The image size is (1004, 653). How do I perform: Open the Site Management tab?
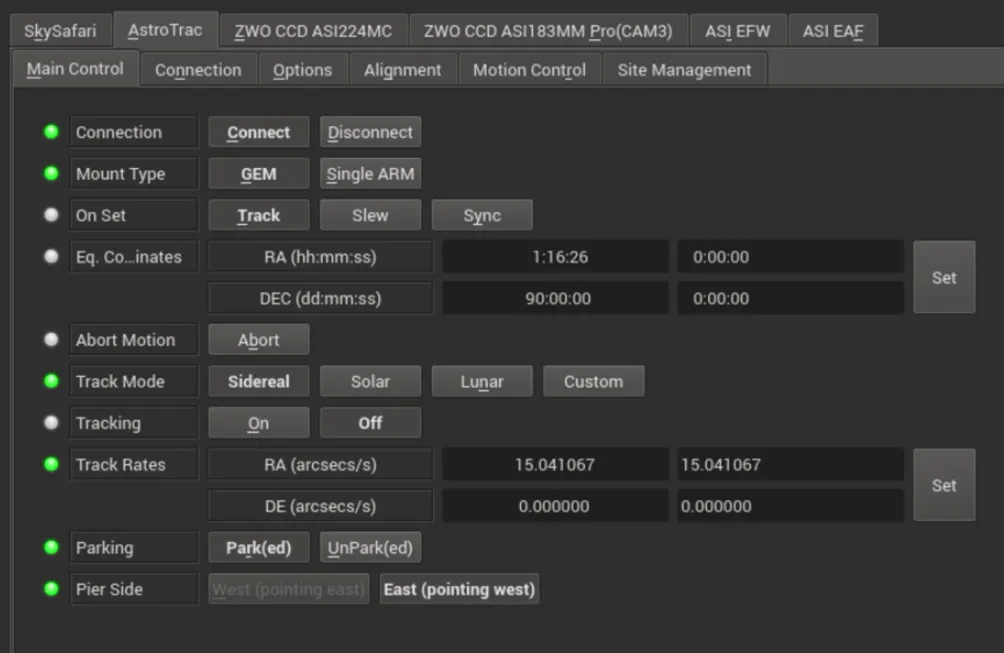(x=684, y=70)
